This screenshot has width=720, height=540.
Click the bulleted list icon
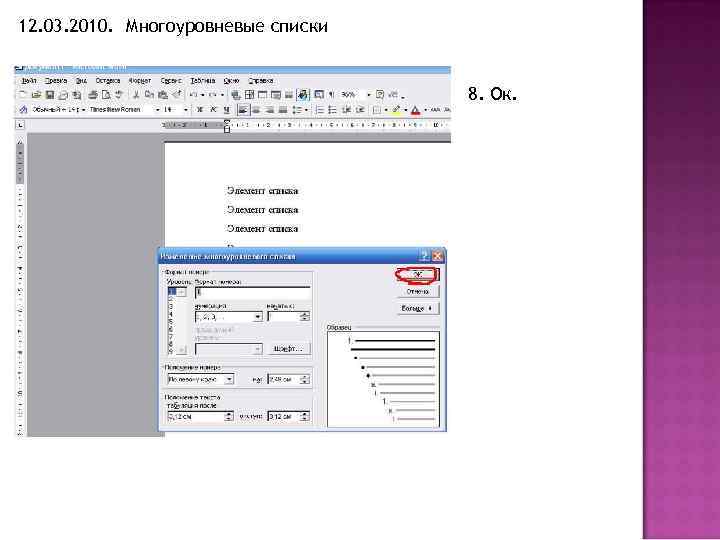tap(333, 110)
